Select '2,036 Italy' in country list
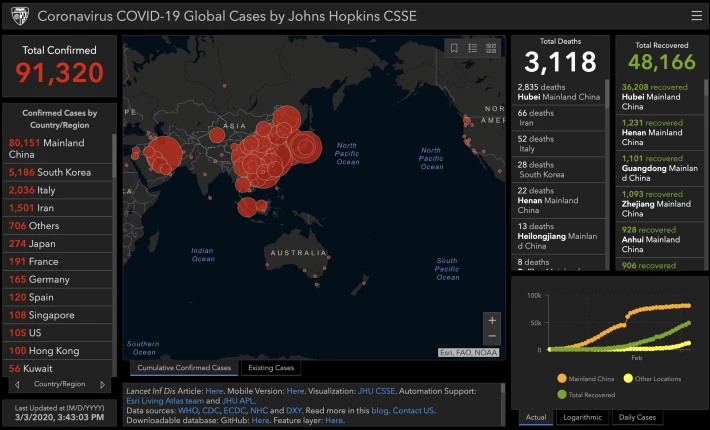The image size is (710, 430). [x=58, y=190]
